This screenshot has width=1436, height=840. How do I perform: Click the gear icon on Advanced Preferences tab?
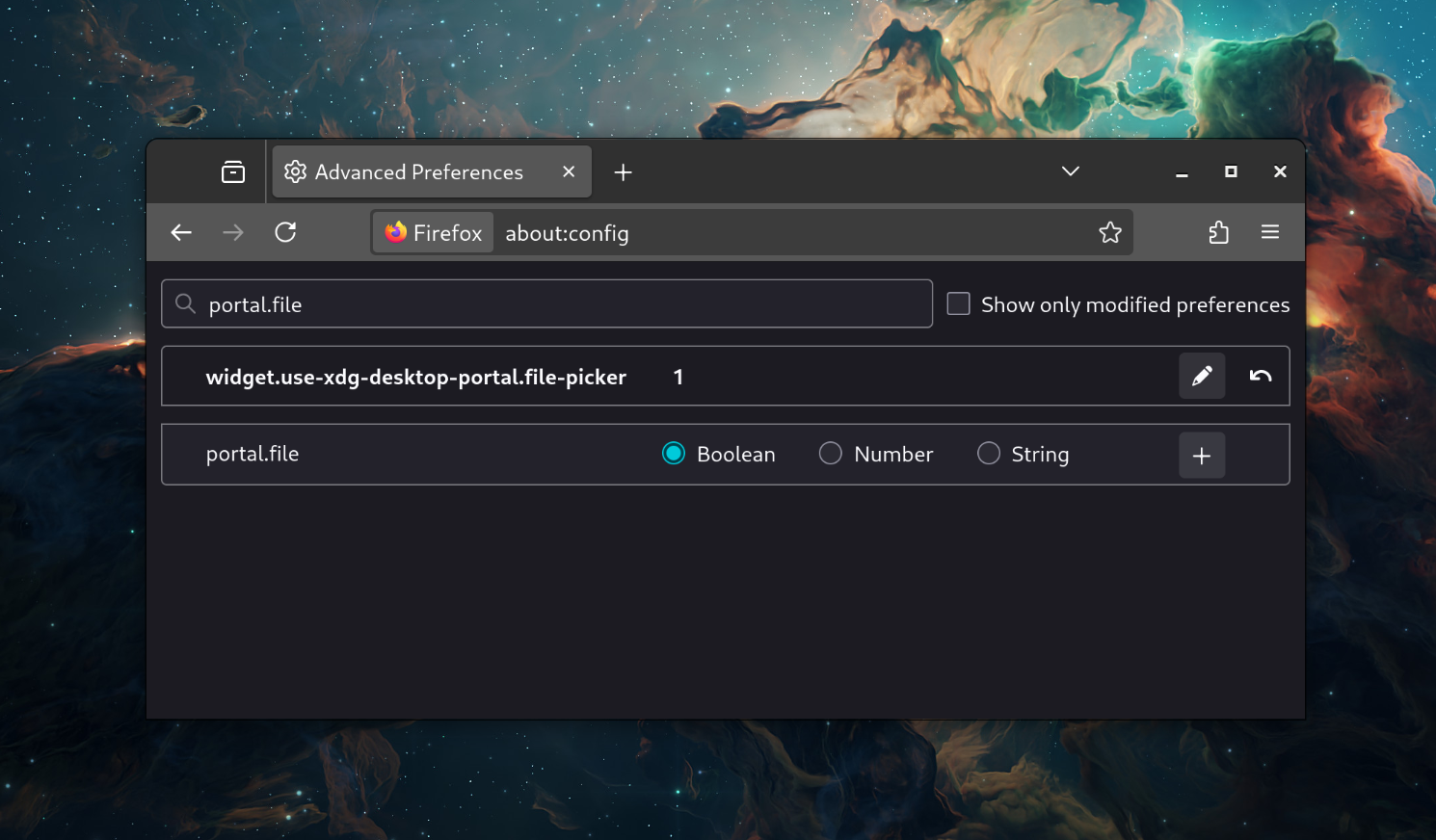coord(296,171)
